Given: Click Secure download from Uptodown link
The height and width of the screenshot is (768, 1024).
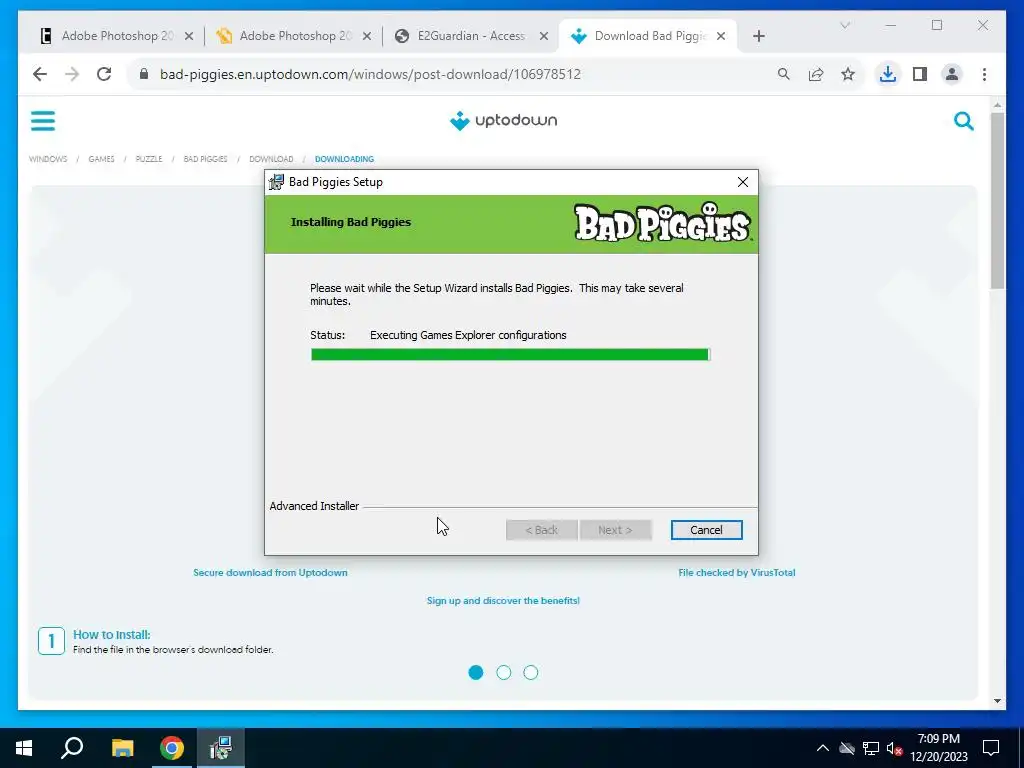Looking at the screenshot, I should click(270, 573).
